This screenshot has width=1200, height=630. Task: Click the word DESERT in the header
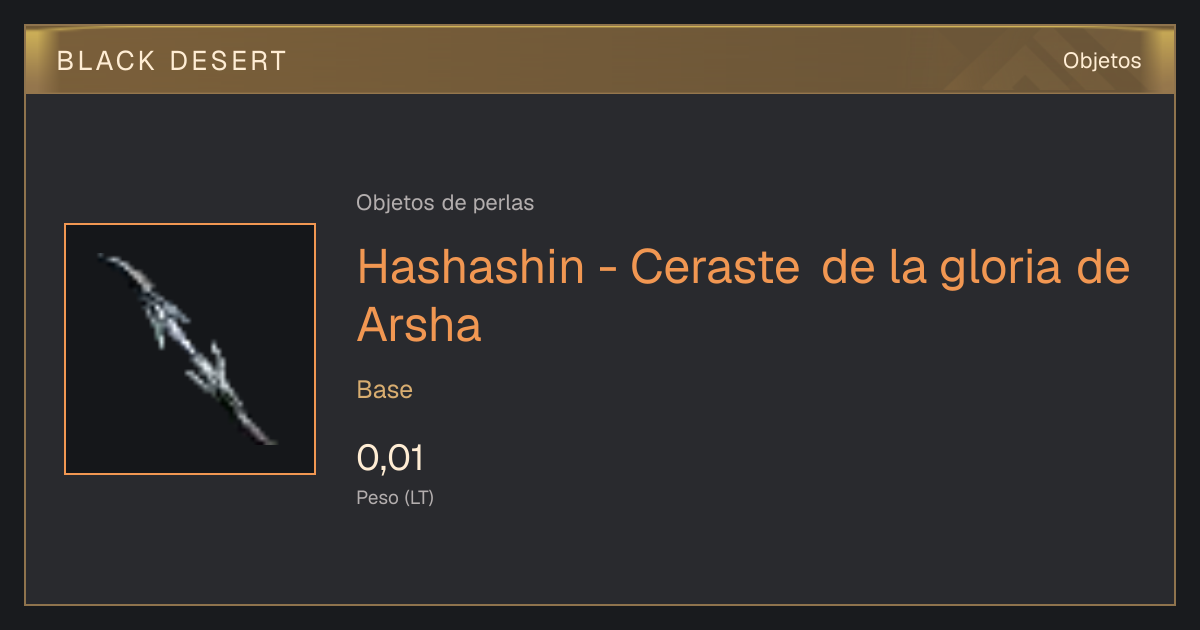click(229, 61)
